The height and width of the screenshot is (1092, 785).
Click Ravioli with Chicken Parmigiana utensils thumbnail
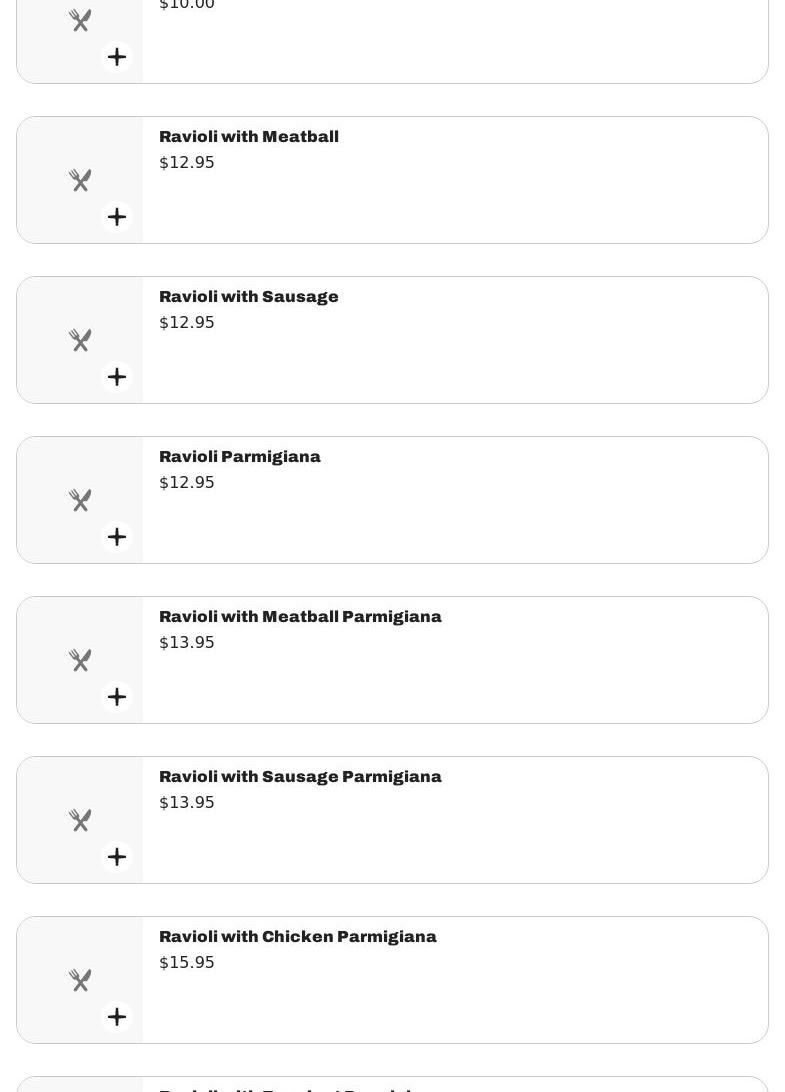pyautogui.click(x=80, y=980)
